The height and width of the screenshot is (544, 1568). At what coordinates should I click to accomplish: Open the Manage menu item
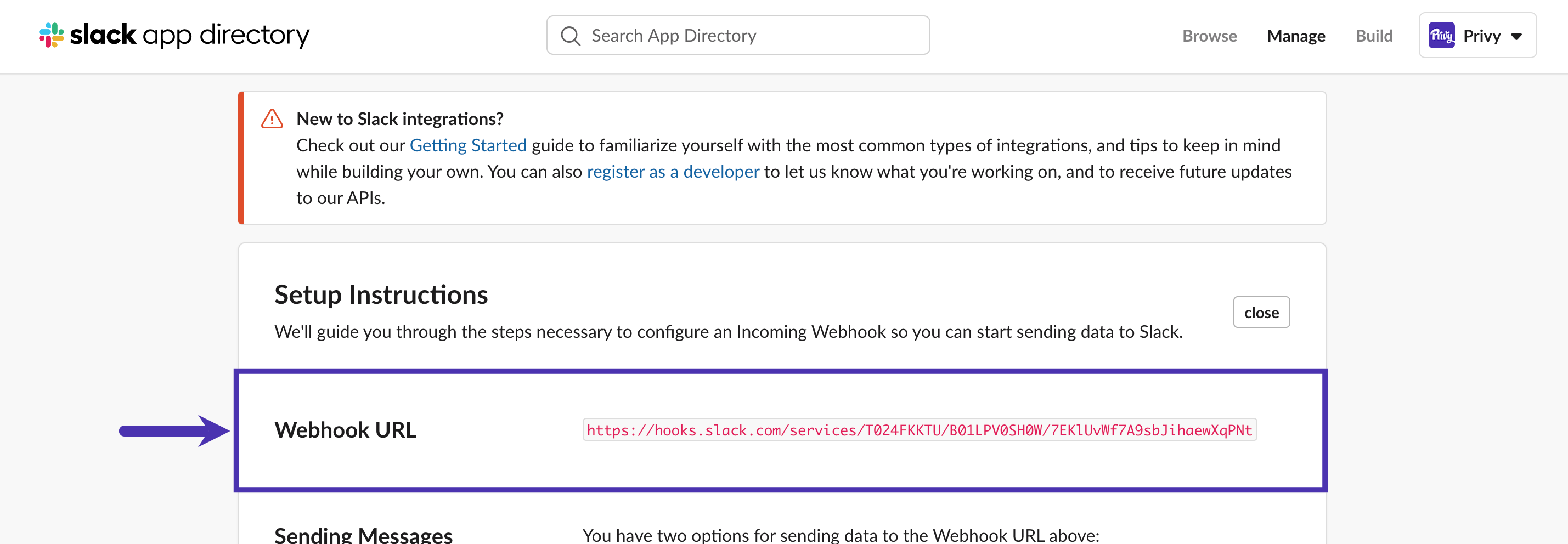[1296, 36]
